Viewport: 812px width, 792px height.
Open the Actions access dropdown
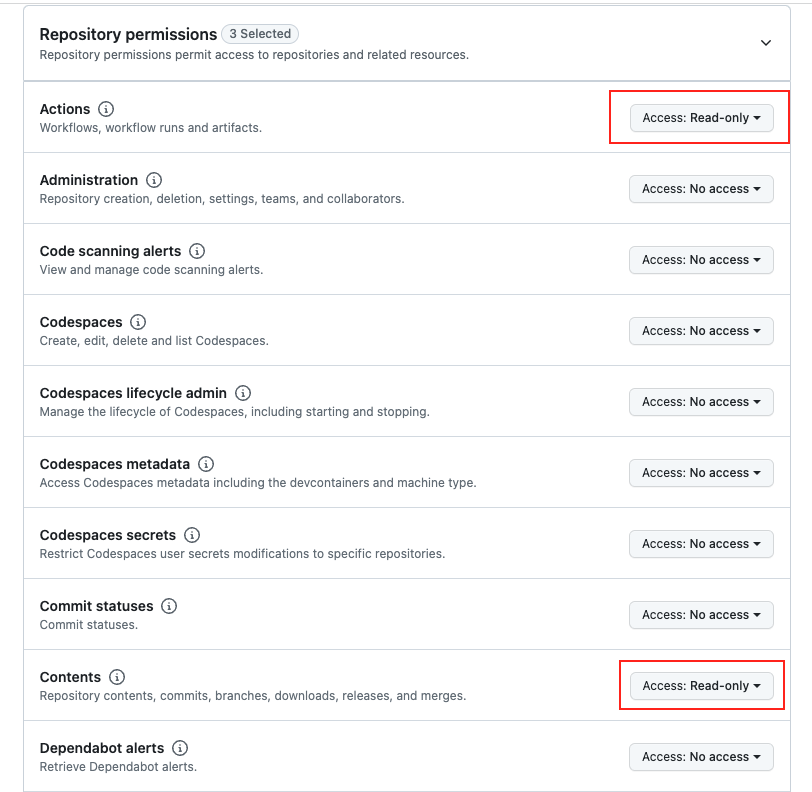pos(701,118)
